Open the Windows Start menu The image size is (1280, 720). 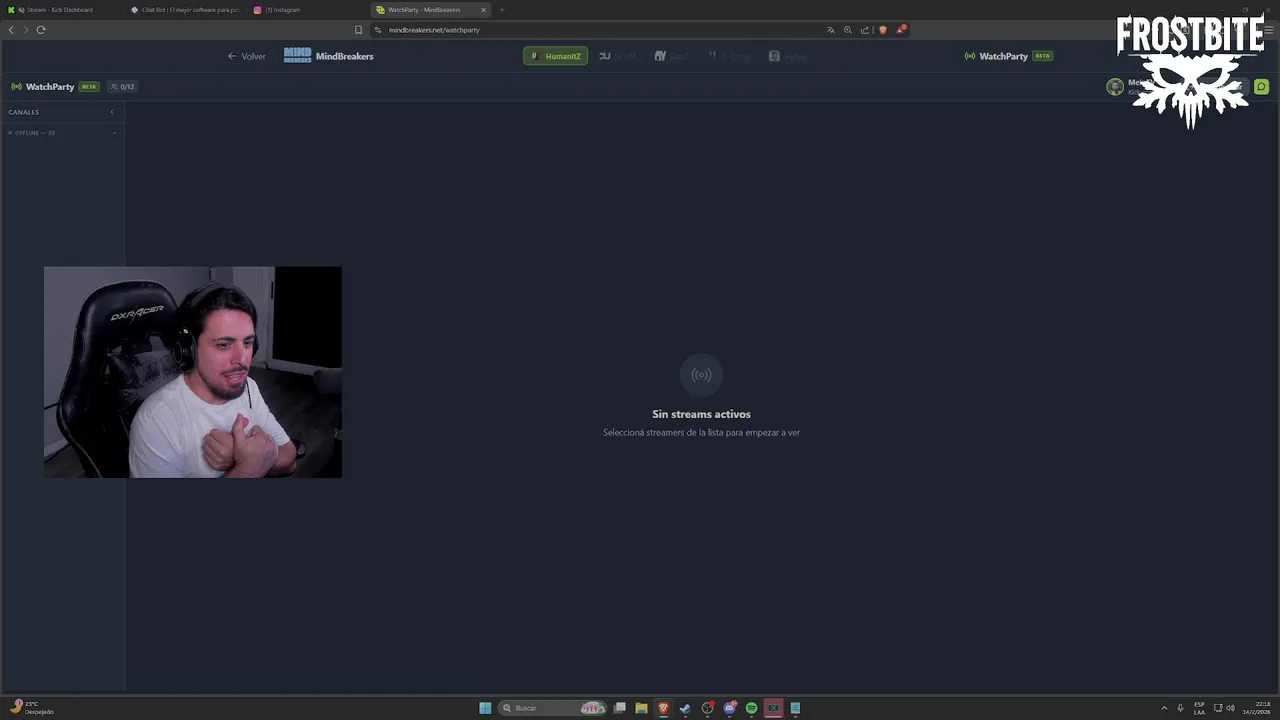485,708
